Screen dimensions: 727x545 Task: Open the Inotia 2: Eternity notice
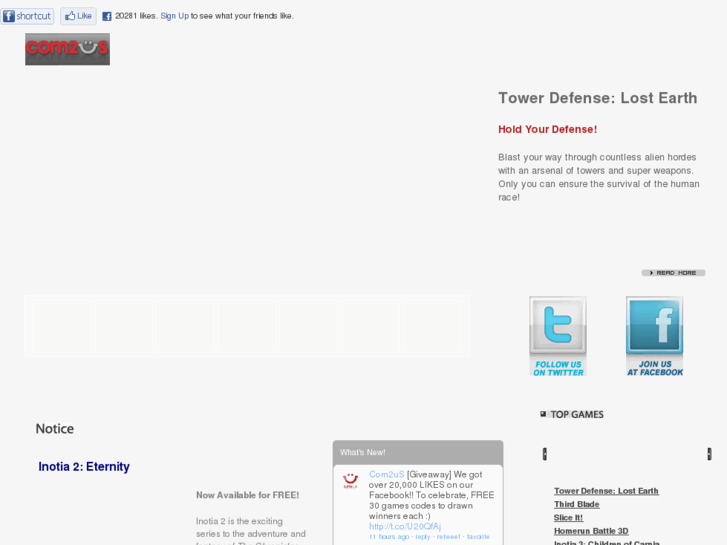(84, 467)
